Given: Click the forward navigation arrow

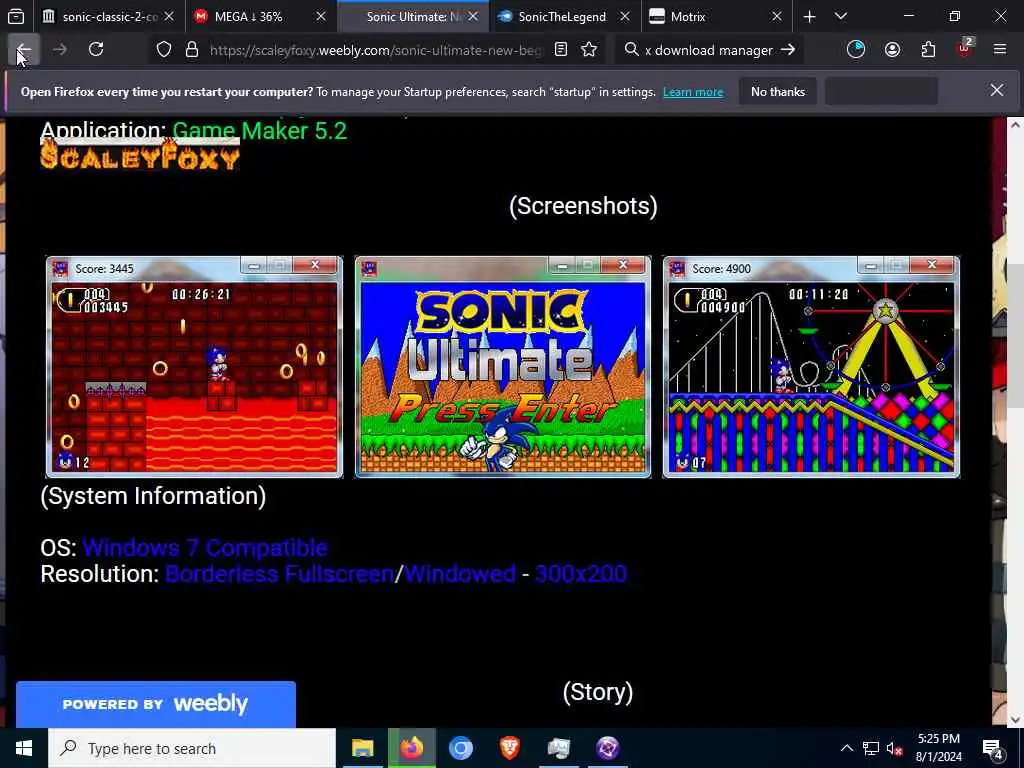Looking at the screenshot, I should [x=59, y=50].
